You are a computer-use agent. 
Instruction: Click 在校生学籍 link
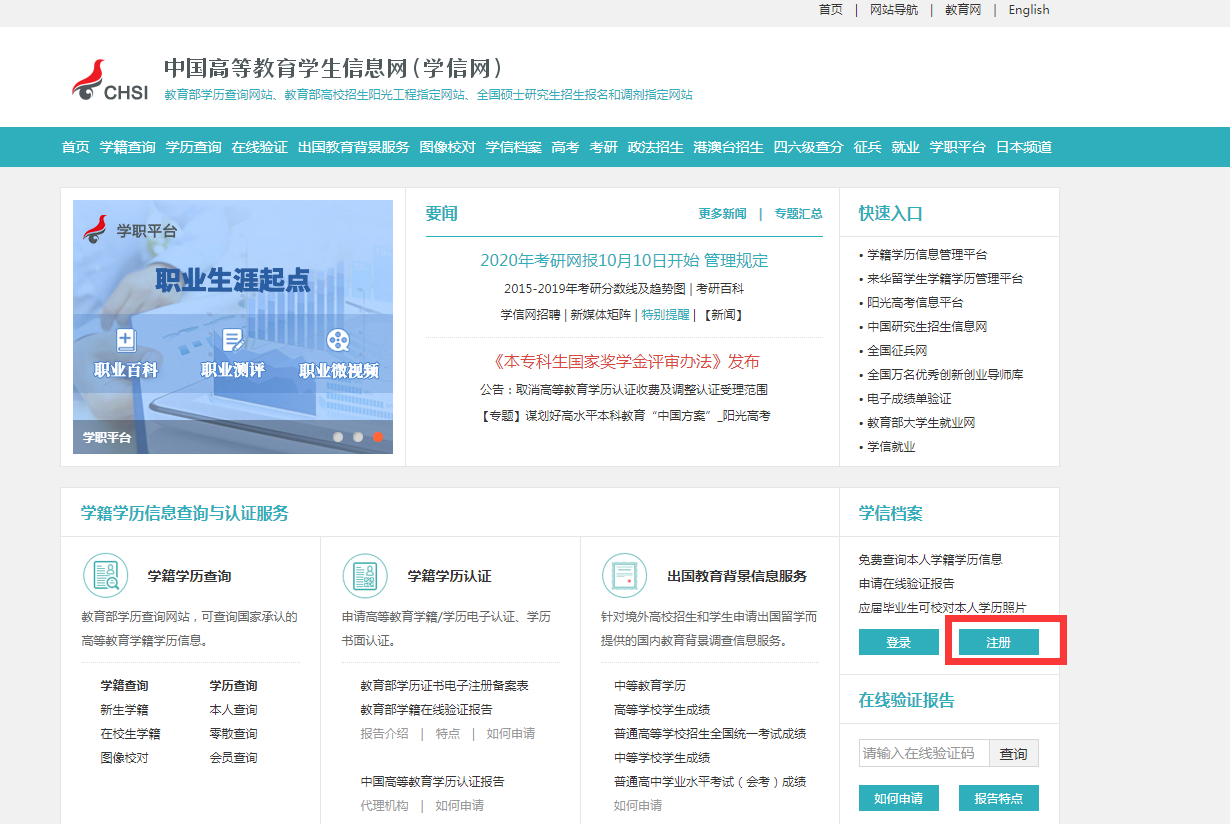tap(130, 734)
